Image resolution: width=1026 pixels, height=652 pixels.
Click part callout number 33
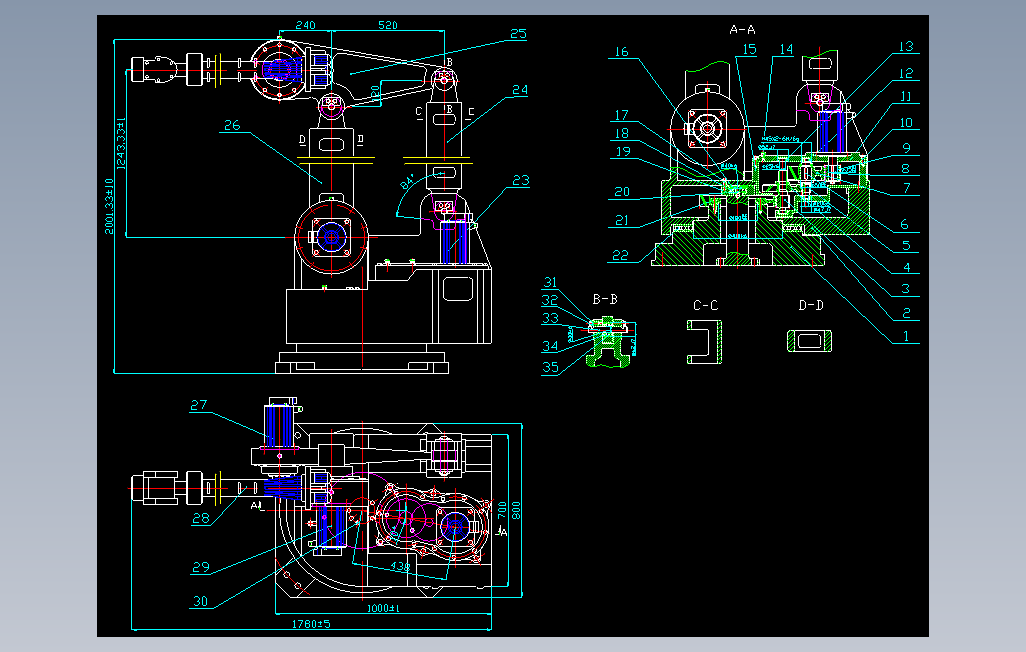coord(550,318)
